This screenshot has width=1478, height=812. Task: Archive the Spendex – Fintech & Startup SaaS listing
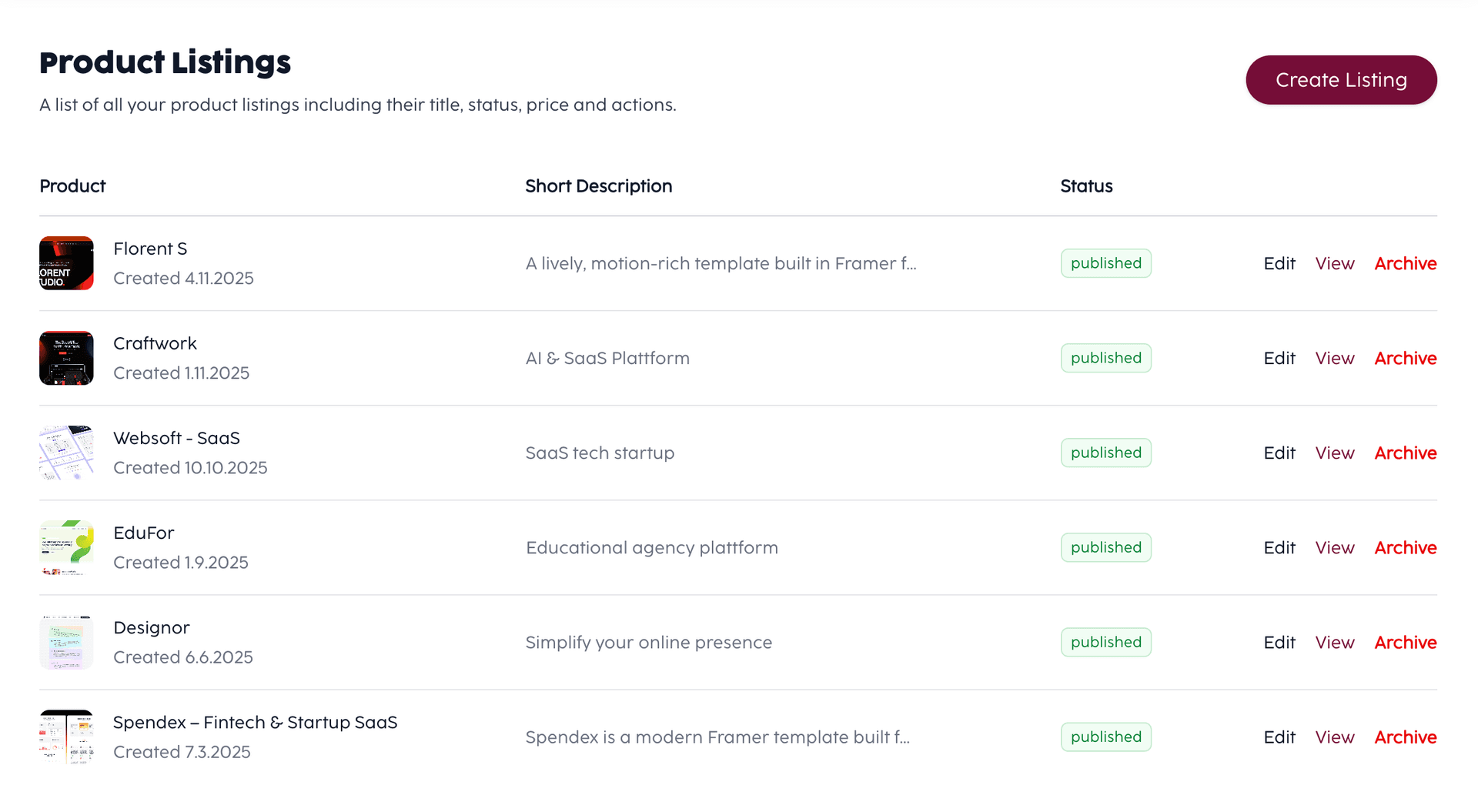click(1405, 737)
